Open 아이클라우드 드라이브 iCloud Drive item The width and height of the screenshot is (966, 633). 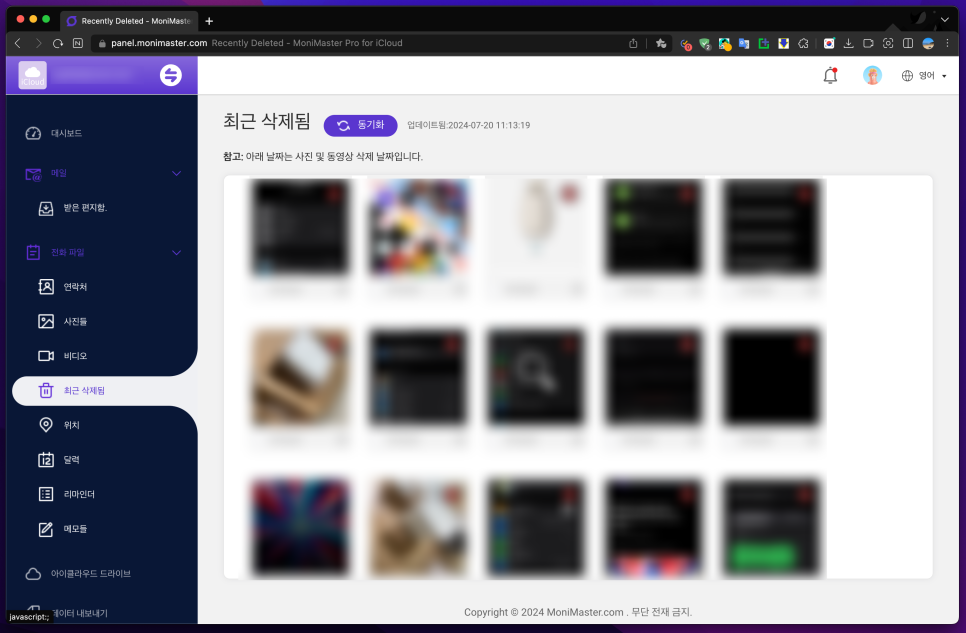[78, 574]
